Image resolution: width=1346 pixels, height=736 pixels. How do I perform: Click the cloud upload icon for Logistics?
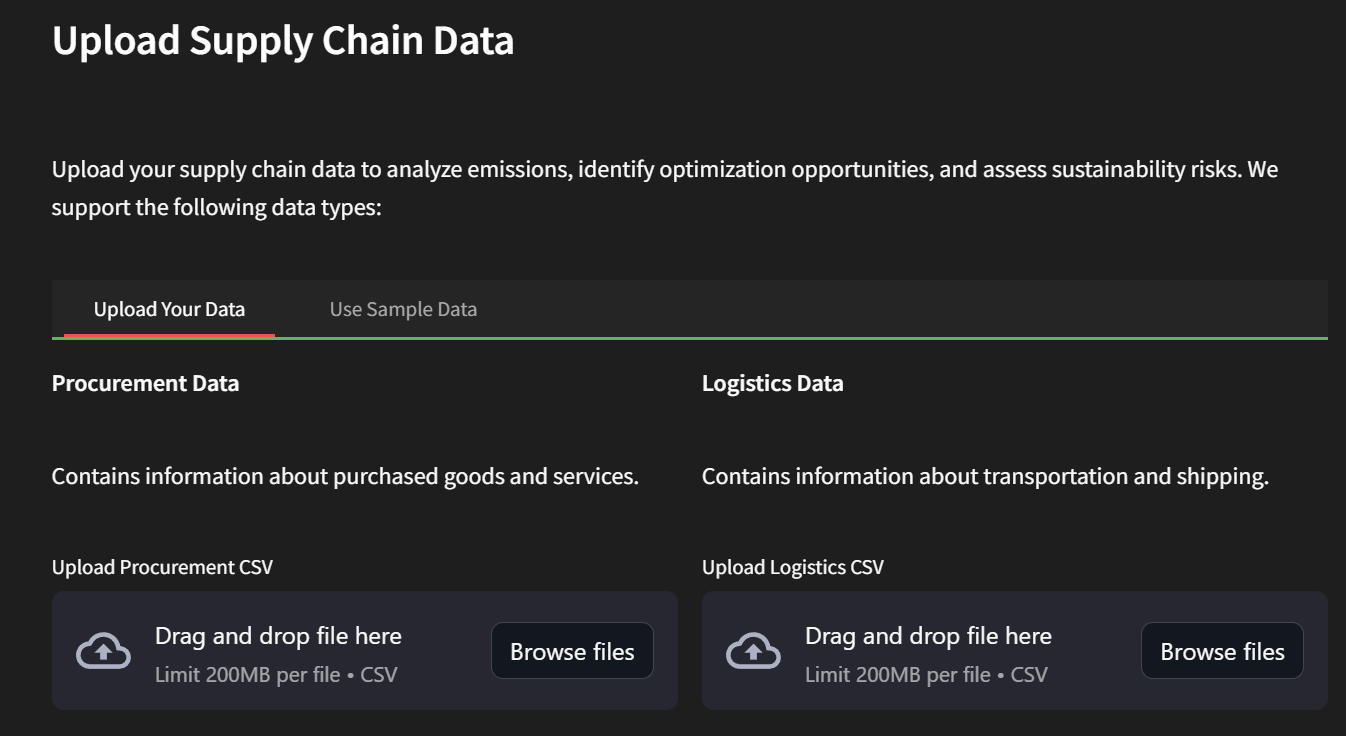pos(754,651)
